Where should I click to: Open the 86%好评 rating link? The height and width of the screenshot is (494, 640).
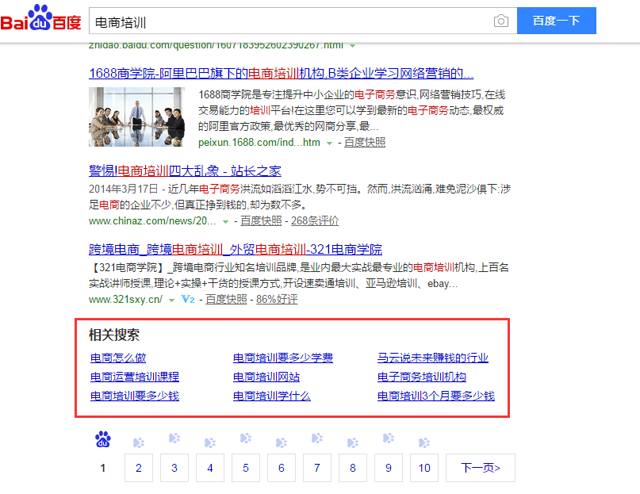(277, 299)
